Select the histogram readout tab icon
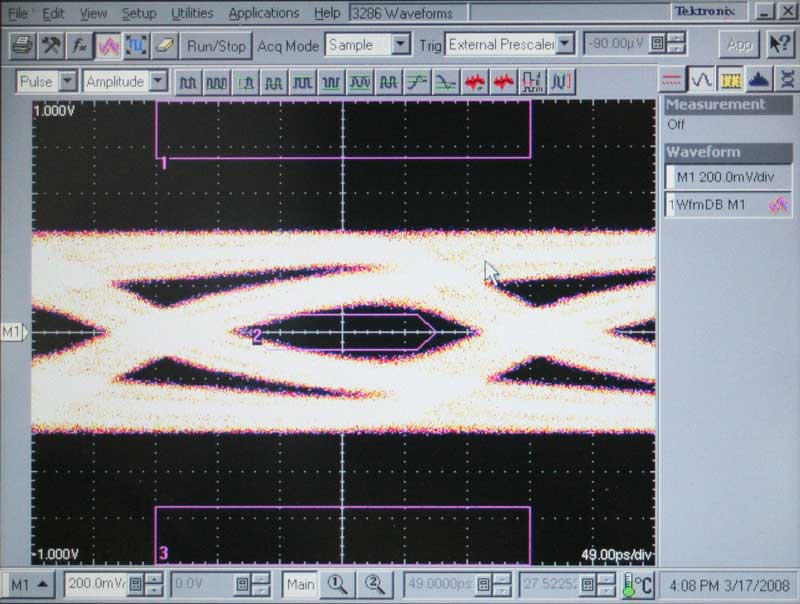Image resolution: width=800 pixels, height=604 pixels. [759, 80]
